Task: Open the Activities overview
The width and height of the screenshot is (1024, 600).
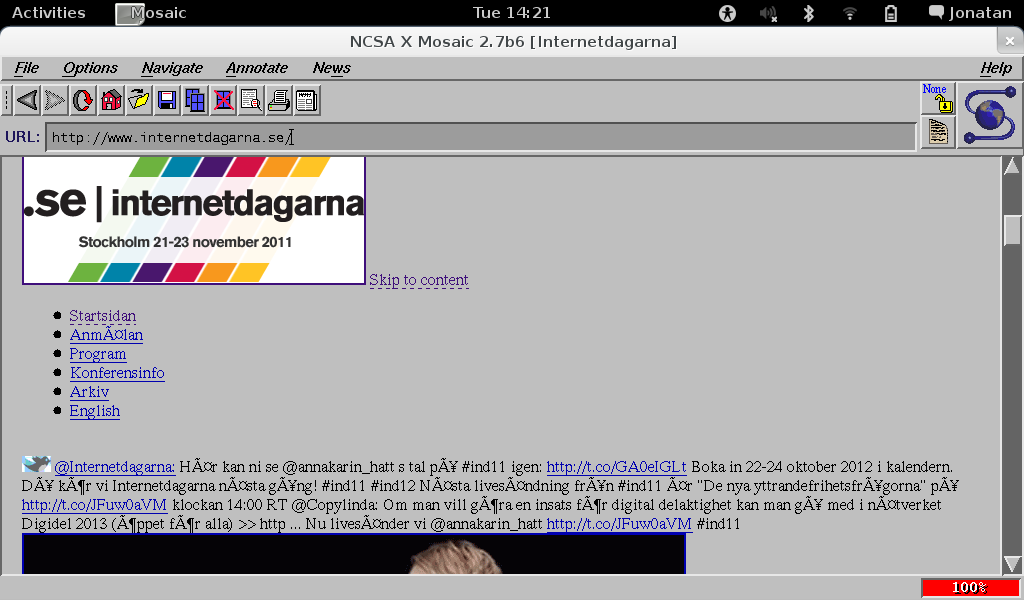Action: 48,13
